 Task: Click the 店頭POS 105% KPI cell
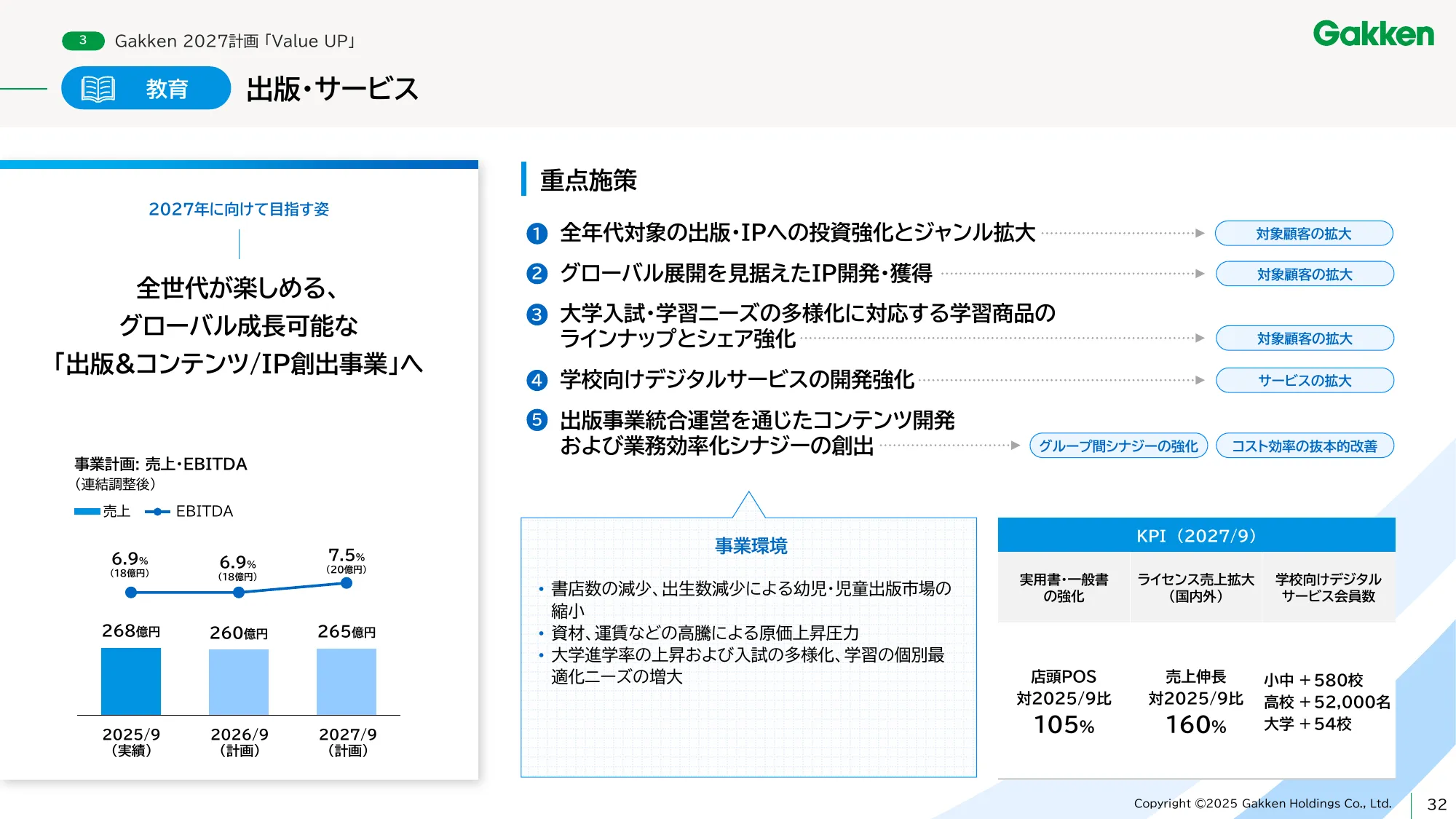pyautogui.click(x=1062, y=699)
